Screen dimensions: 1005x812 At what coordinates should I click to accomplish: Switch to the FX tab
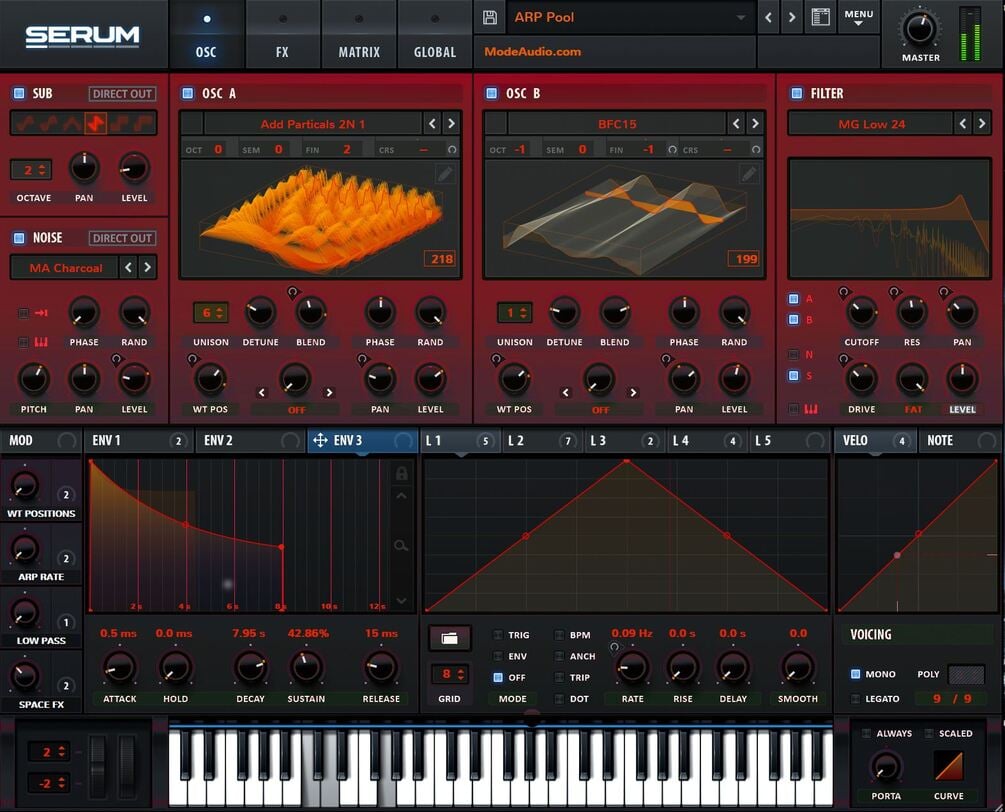(x=282, y=34)
